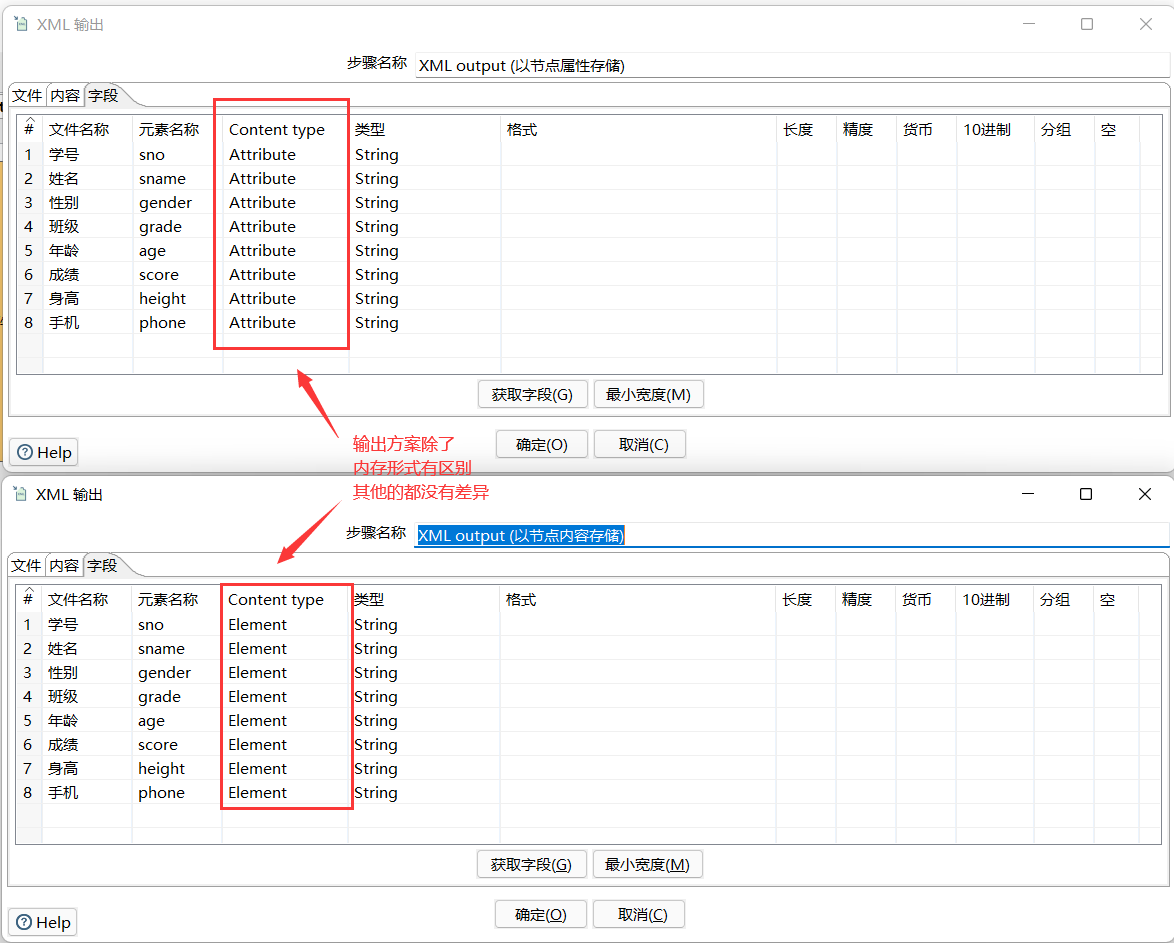
Task: Click XML output icon in upper window title
Action: [x=21, y=24]
